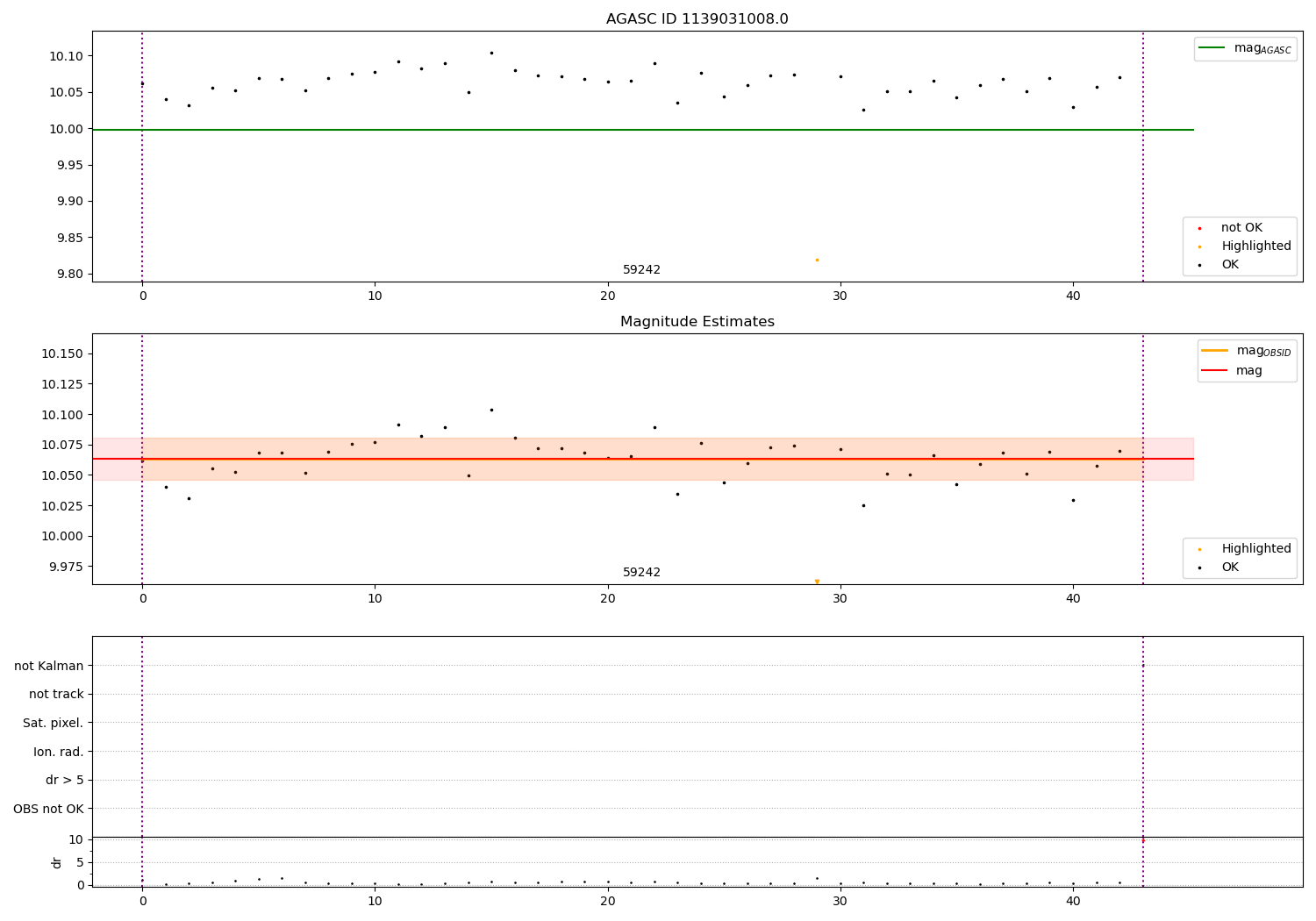This screenshot has width=1316, height=921.
Task: Click the red mag line in Magnitude Estimates plot
Action: [x=643, y=459]
